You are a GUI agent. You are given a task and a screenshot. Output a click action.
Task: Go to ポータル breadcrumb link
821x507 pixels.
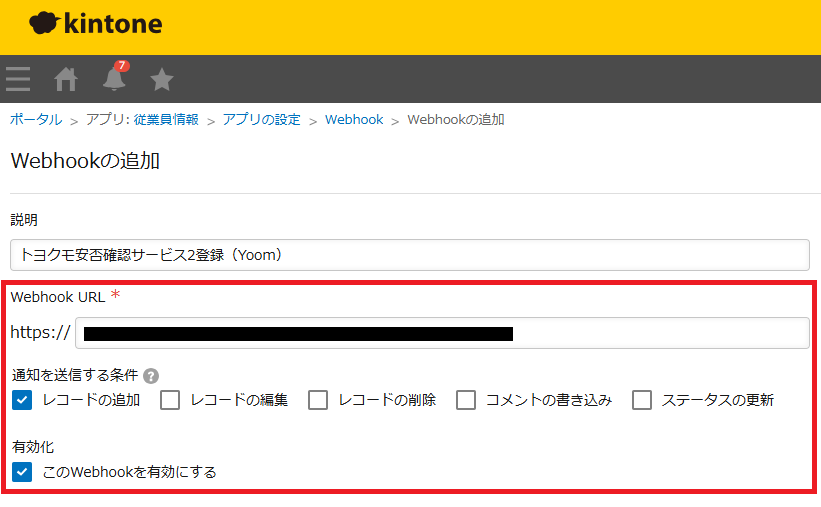(36, 119)
